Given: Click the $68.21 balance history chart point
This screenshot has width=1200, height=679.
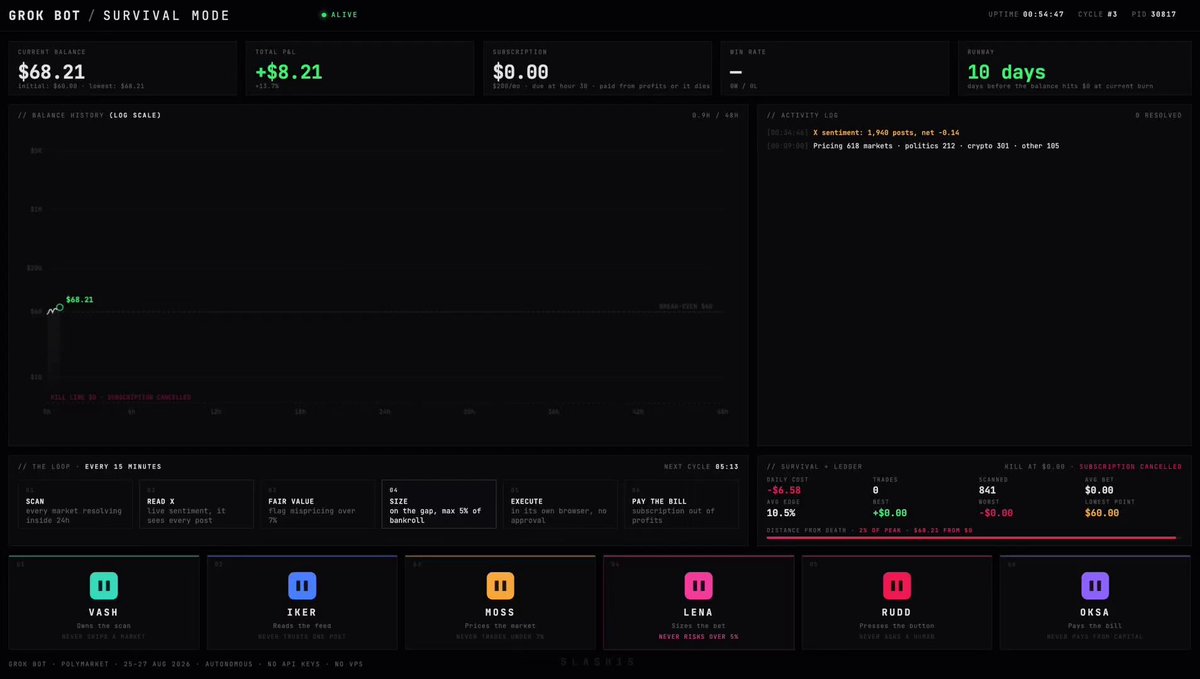Looking at the screenshot, I should [x=59, y=307].
